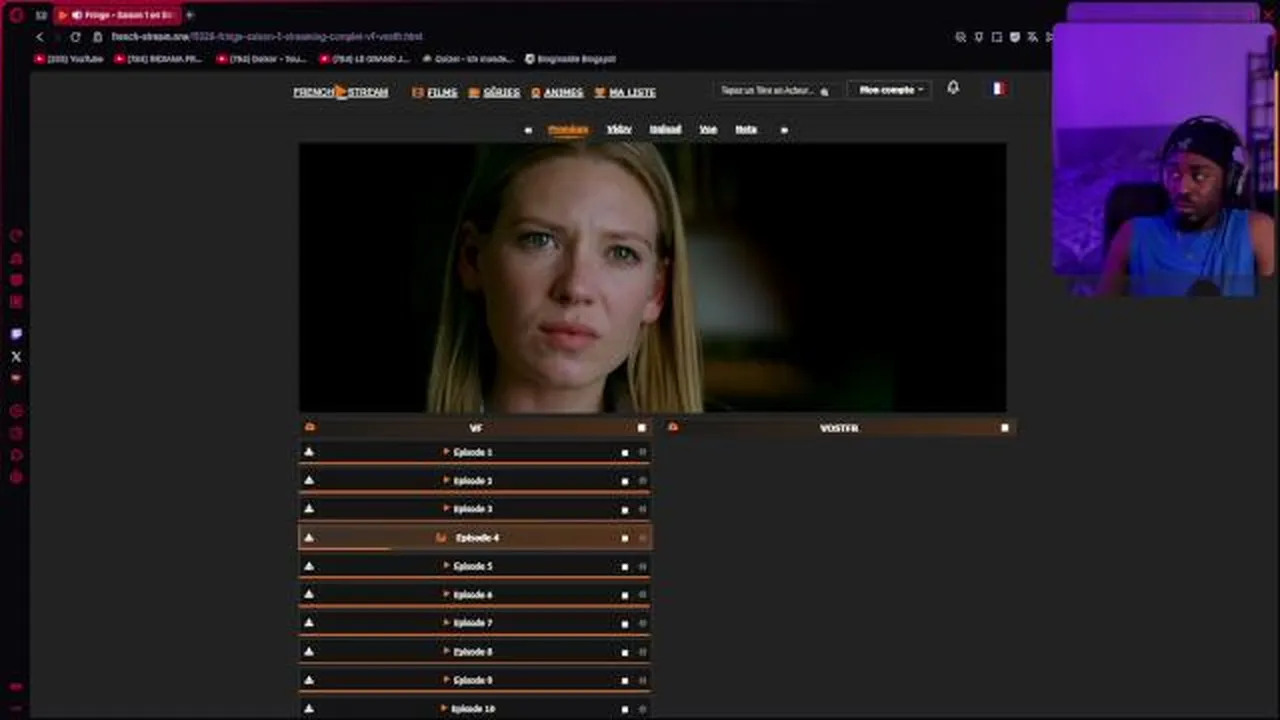Tick the Episode 3 checkbox

click(x=625, y=509)
